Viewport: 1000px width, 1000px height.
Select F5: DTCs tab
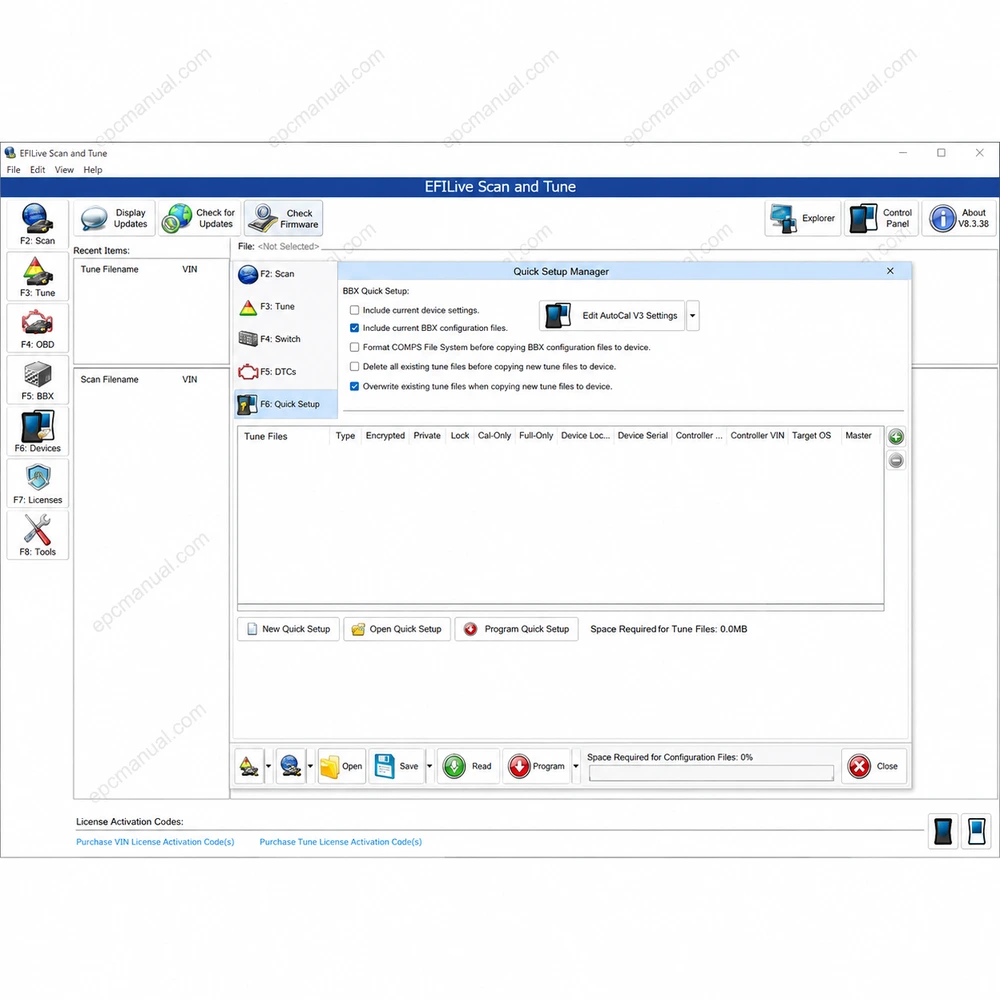coord(285,372)
